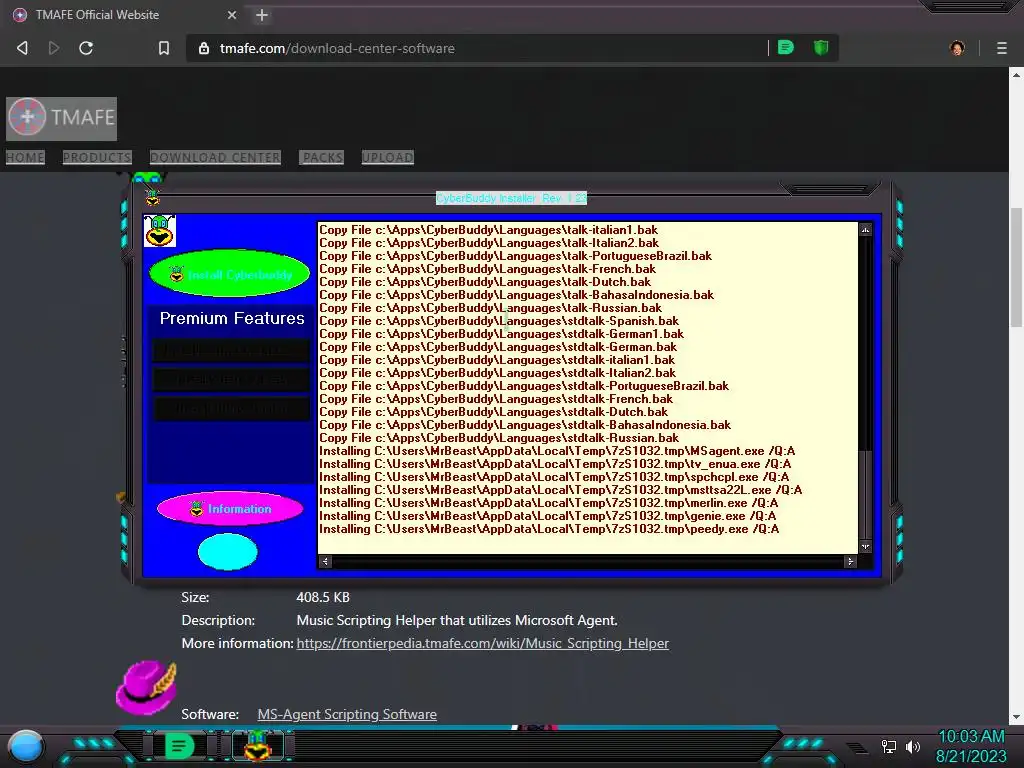Go to the HOME nav item
Viewport: 1024px width, 768px height.
click(25, 157)
